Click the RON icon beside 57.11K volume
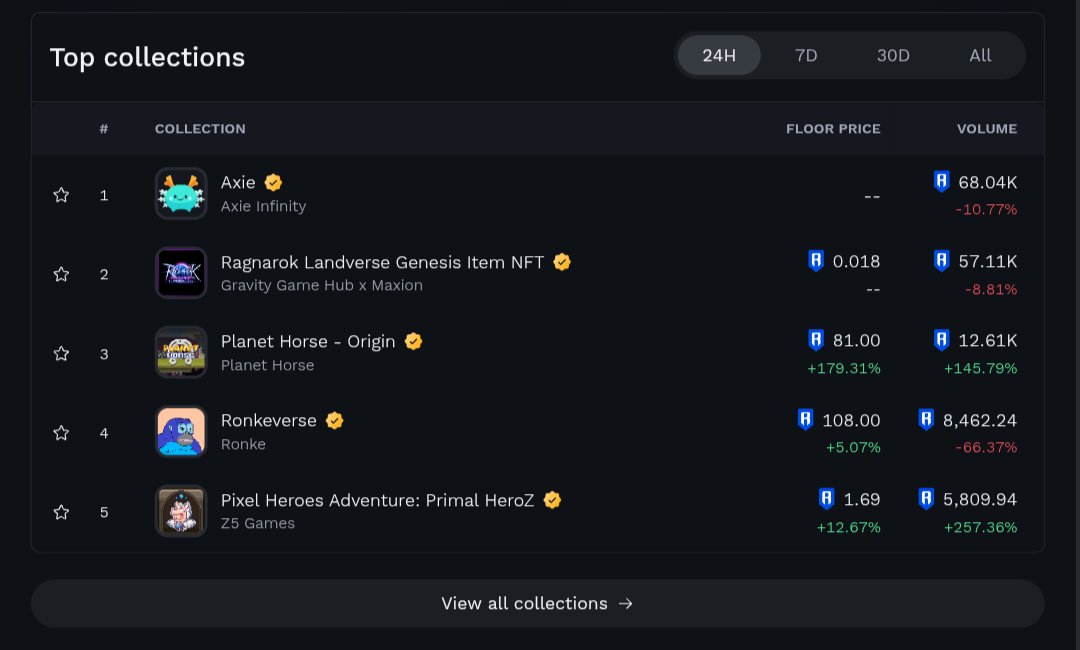The width and height of the screenshot is (1080, 650). coord(942,260)
